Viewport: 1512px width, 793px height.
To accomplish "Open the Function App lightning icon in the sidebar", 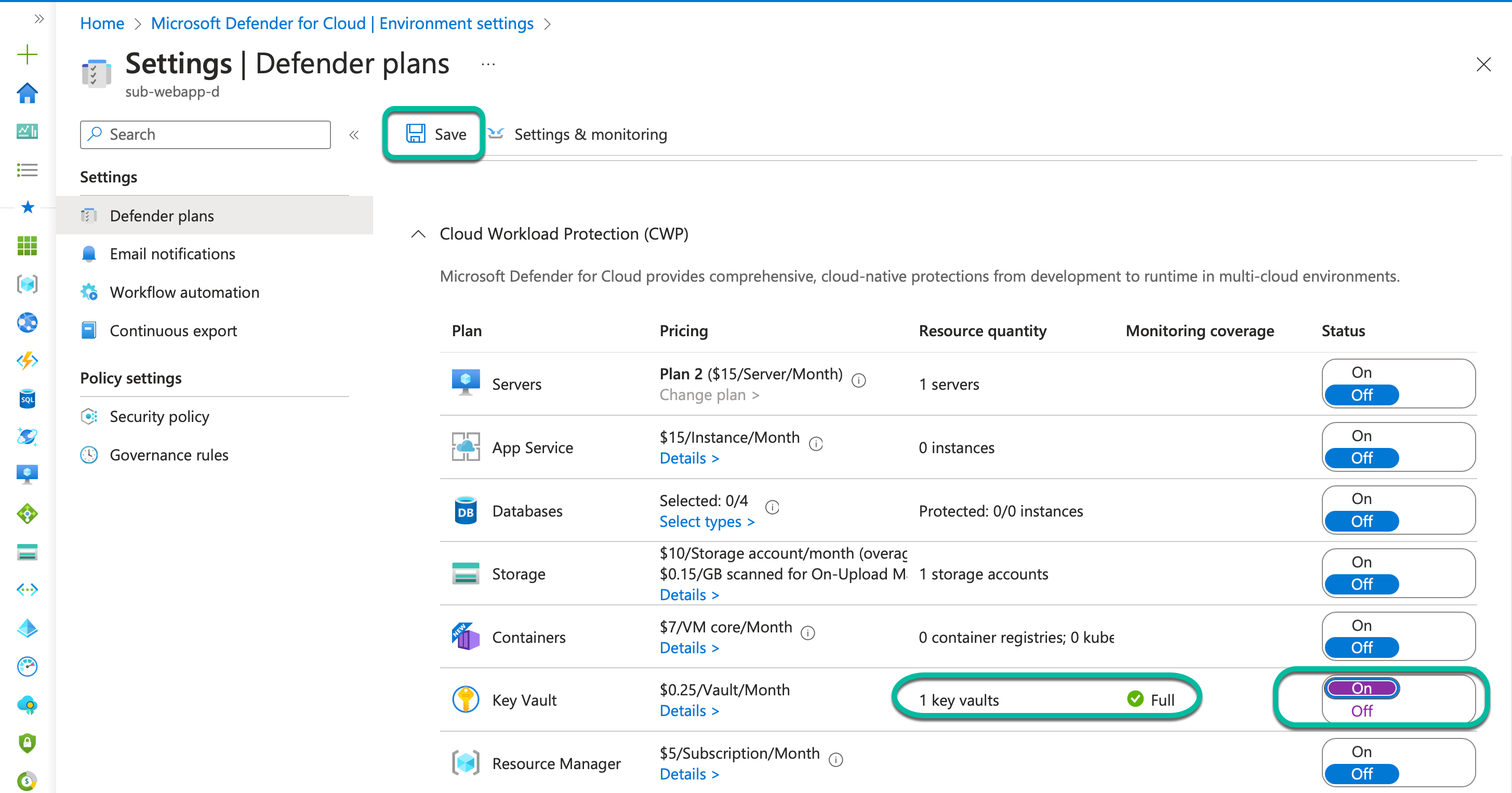I will (x=27, y=361).
